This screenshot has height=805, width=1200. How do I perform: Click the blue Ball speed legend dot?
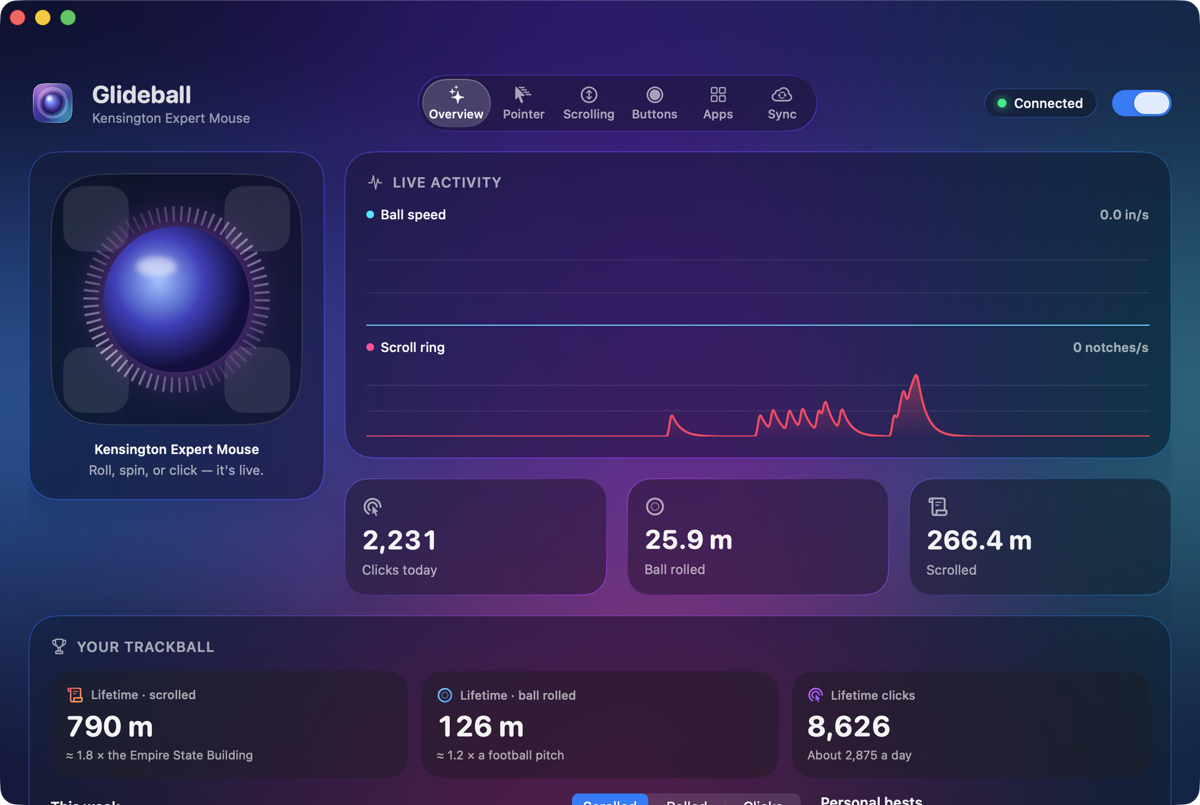click(x=370, y=215)
